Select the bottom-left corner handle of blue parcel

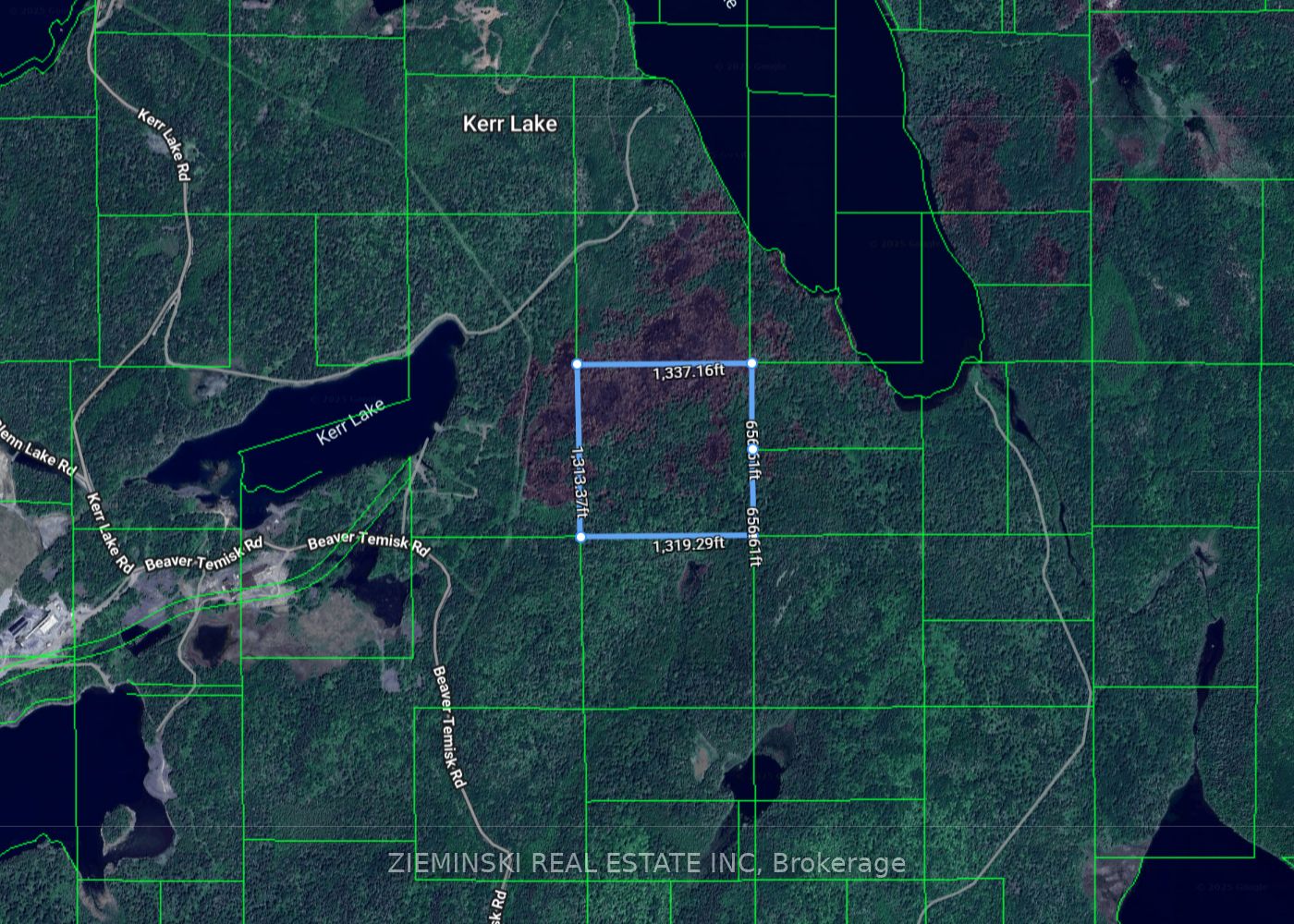(580, 537)
